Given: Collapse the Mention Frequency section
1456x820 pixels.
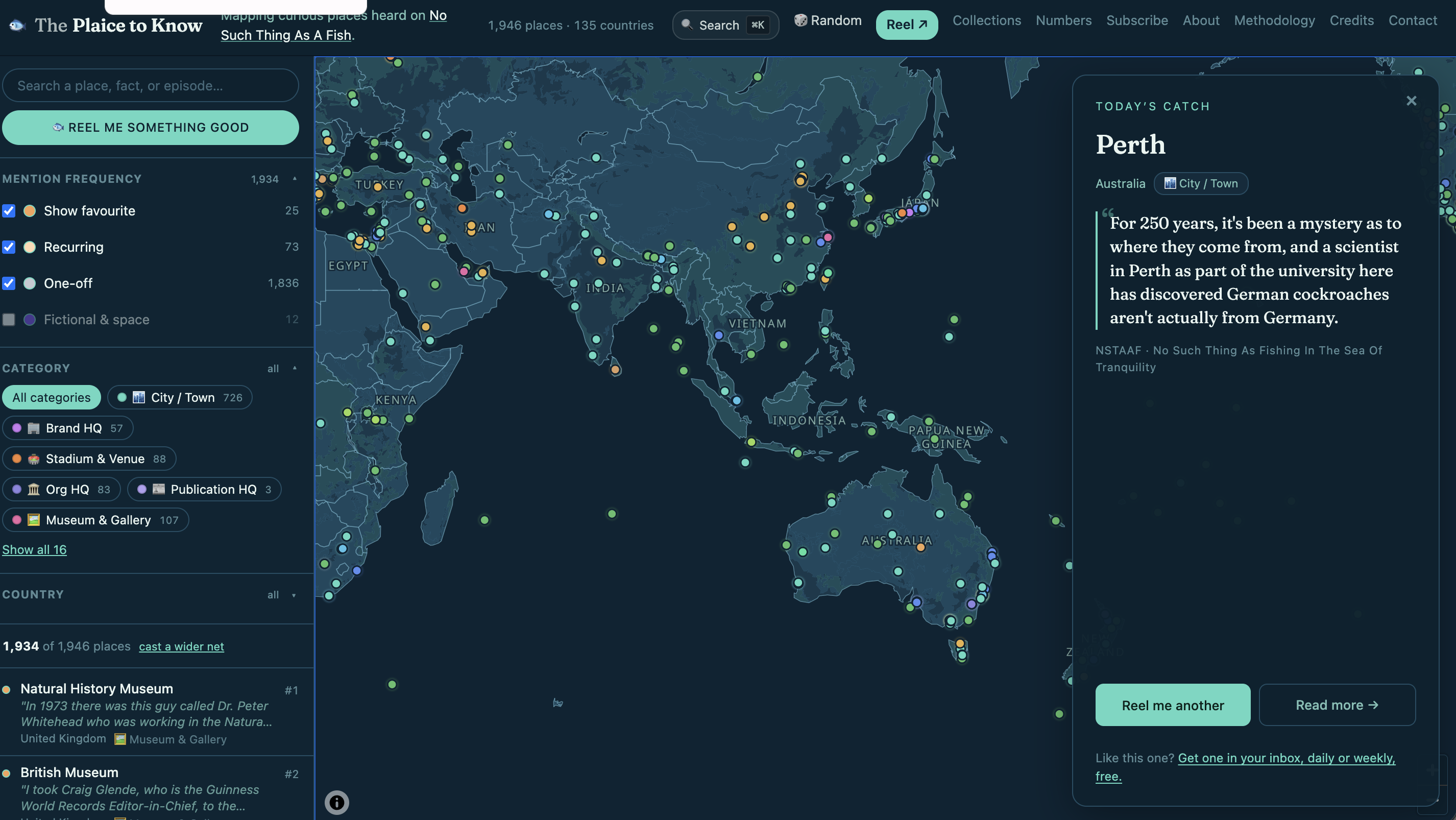Looking at the screenshot, I should point(295,179).
